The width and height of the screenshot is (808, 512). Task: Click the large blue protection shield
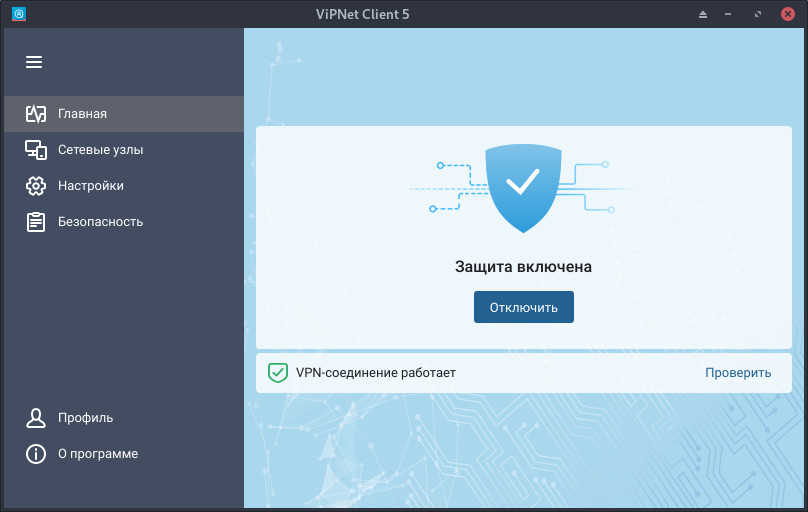coord(522,184)
